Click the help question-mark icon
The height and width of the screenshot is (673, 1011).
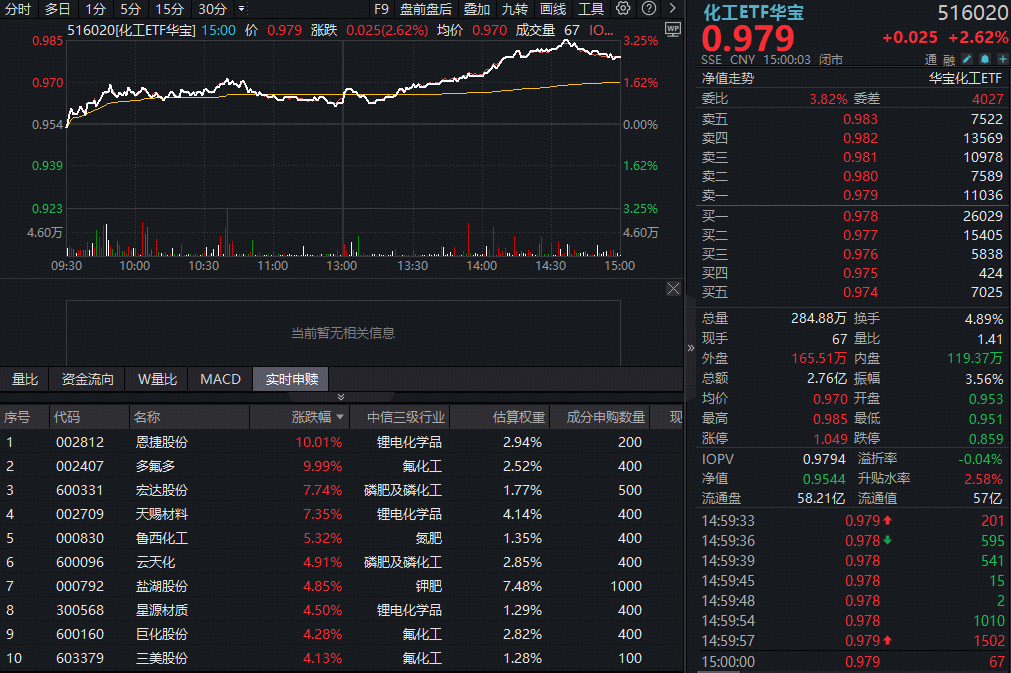648,9
